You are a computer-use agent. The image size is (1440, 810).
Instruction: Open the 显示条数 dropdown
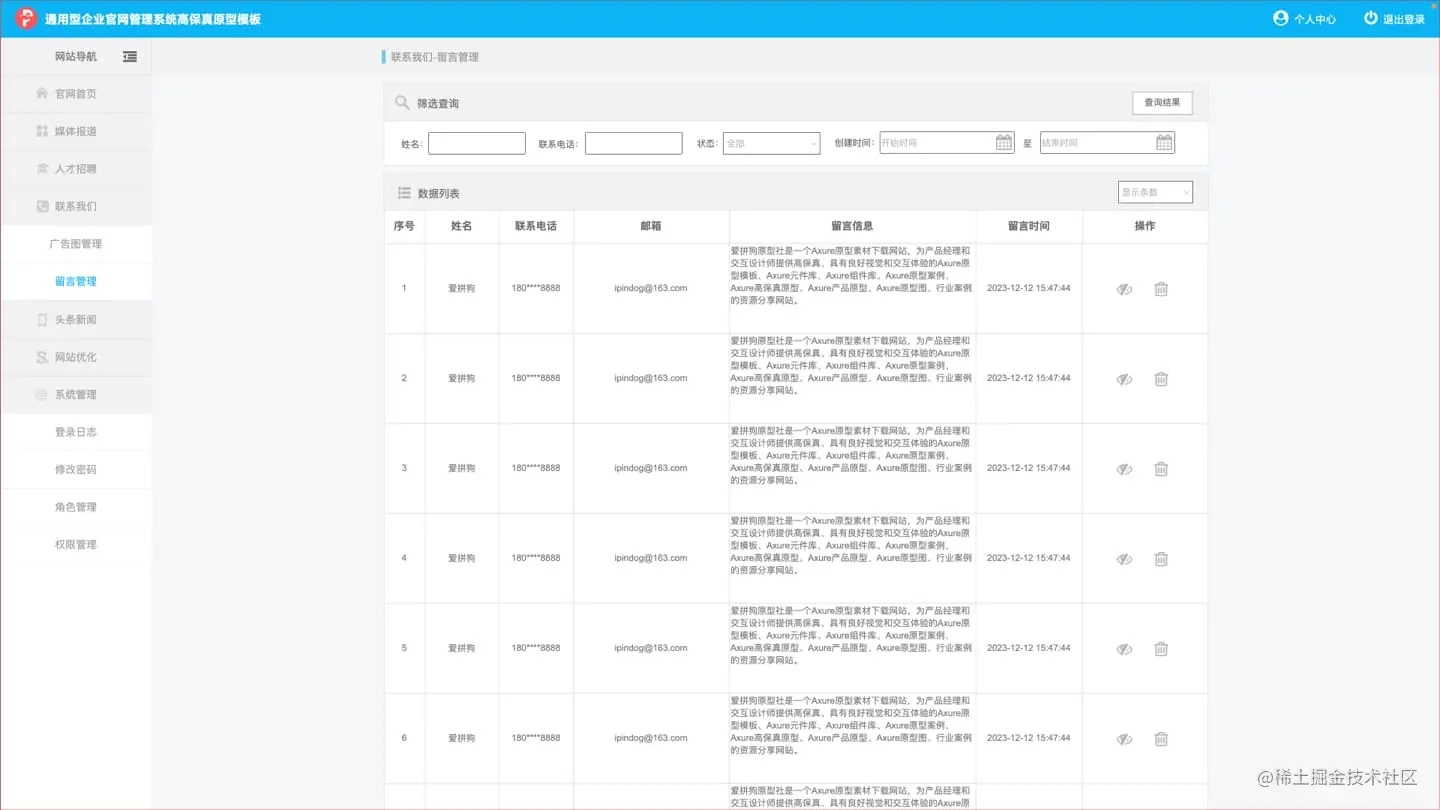tap(1155, 192)
